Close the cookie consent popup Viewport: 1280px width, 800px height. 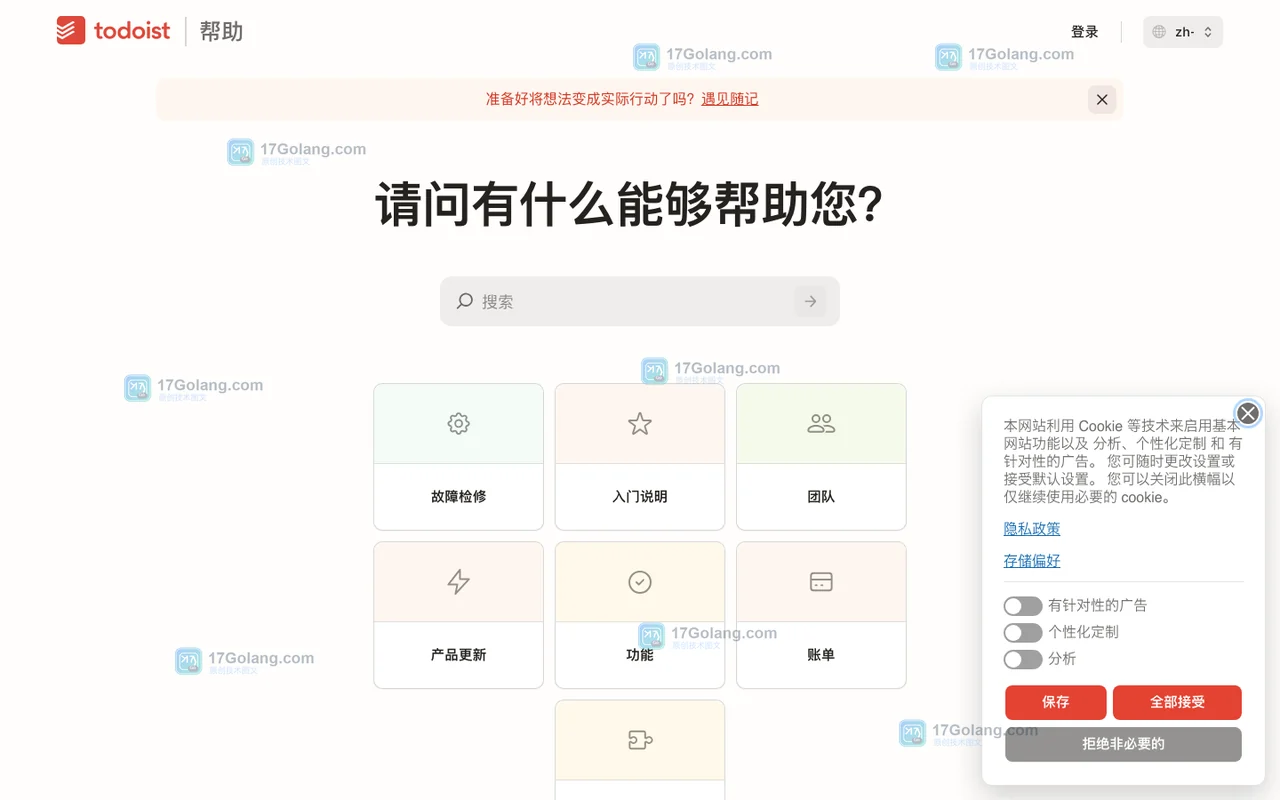(1247, 413)
